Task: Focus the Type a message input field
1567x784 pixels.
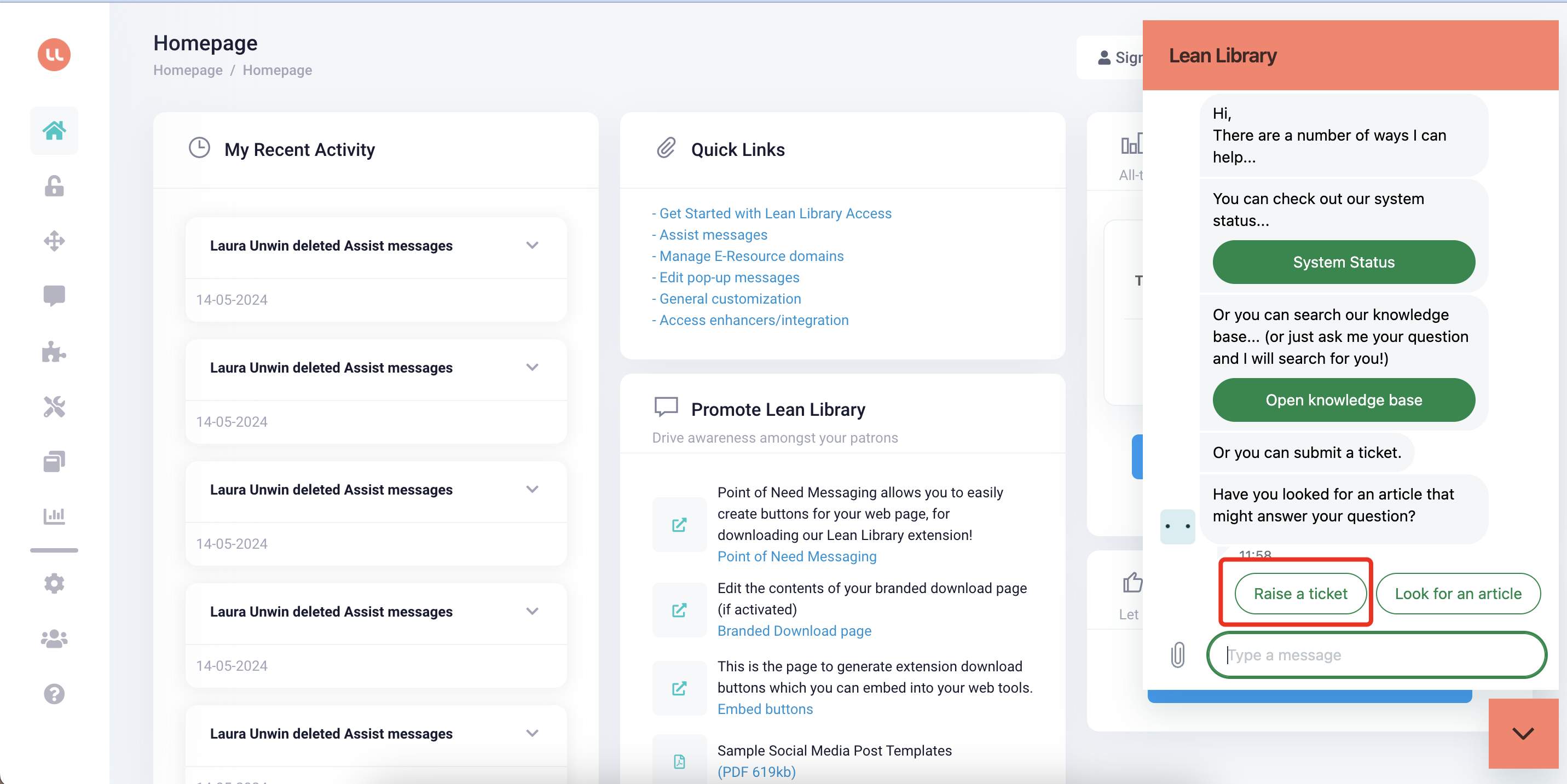Action: click(x=1376, y=655)
